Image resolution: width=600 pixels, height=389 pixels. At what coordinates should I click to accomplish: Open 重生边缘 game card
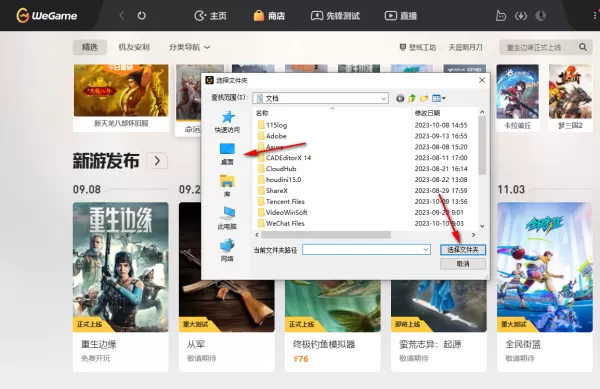(121, 287)
